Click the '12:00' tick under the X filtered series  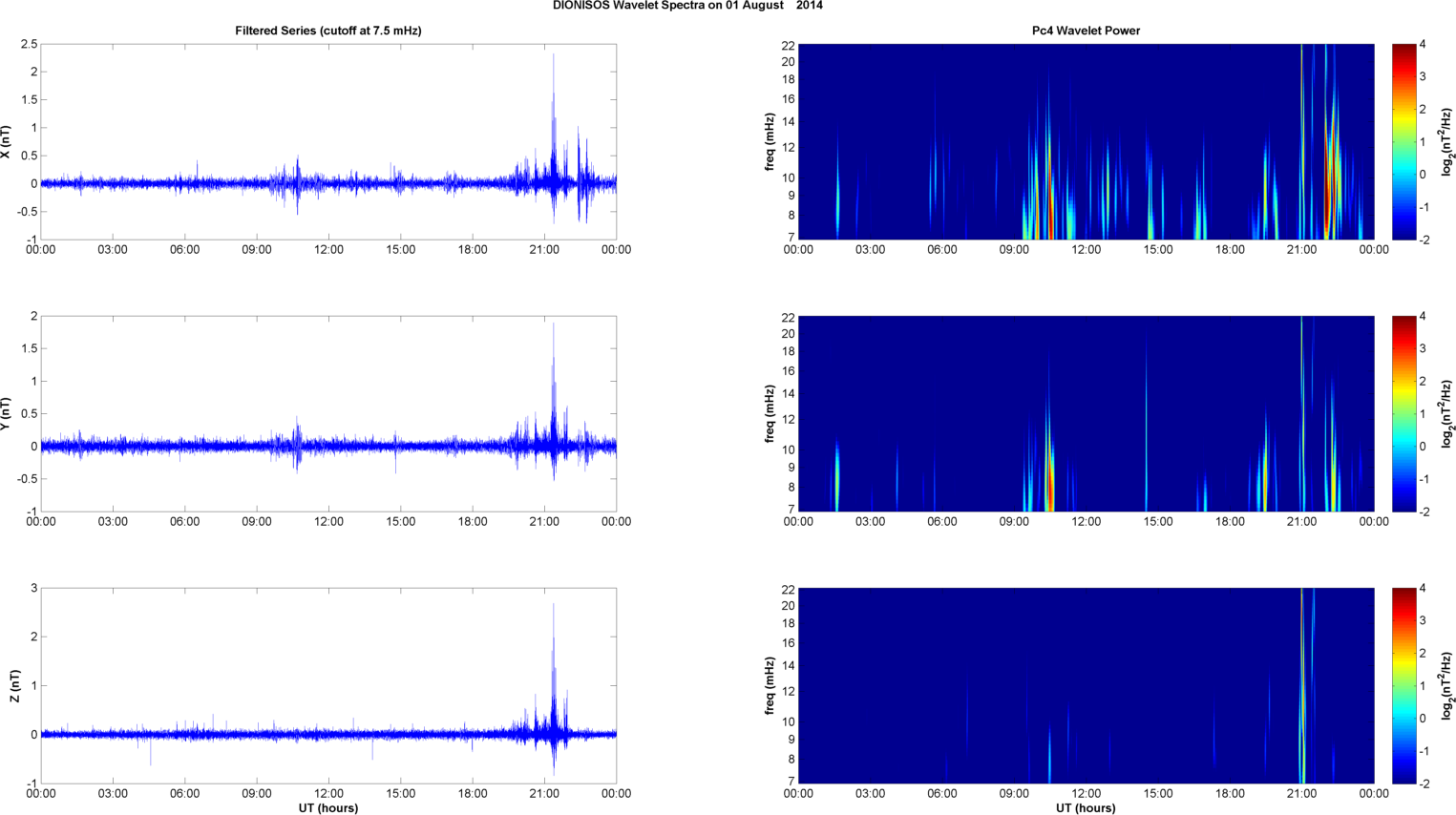point(328,250)
